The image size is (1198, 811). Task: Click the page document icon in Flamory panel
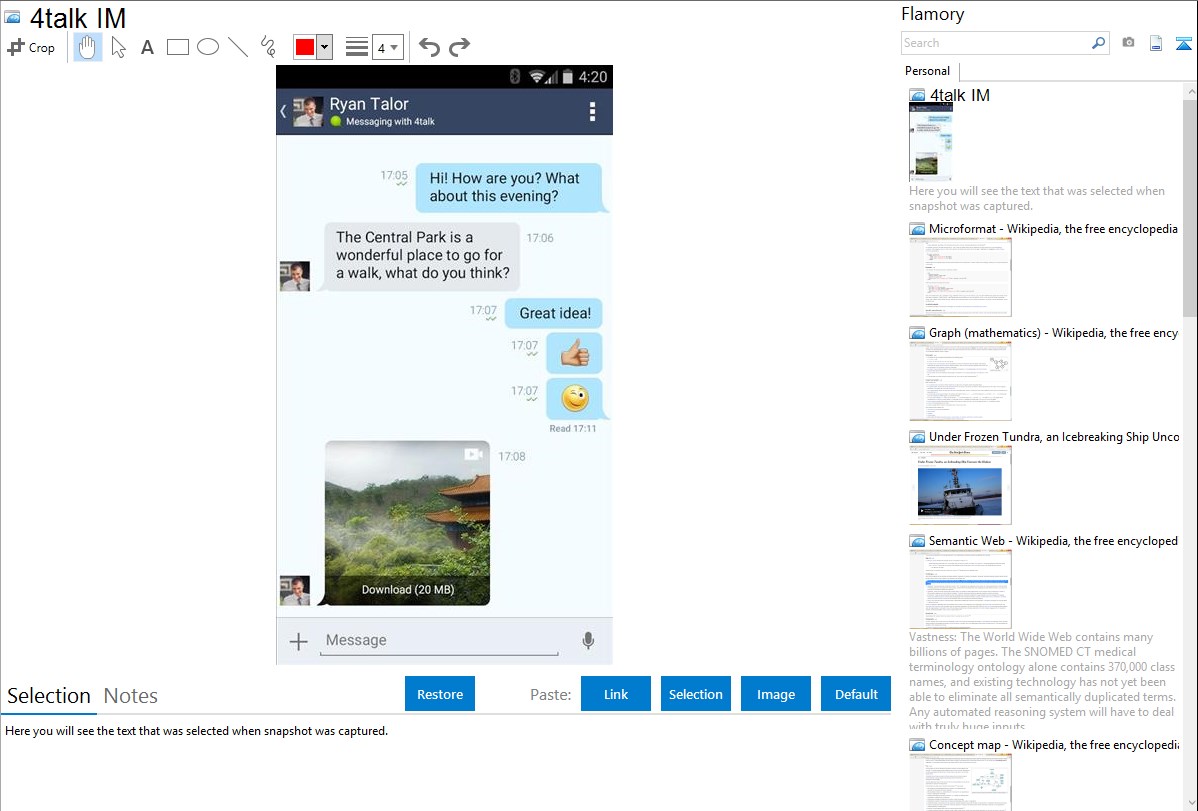coord(1156,43)
